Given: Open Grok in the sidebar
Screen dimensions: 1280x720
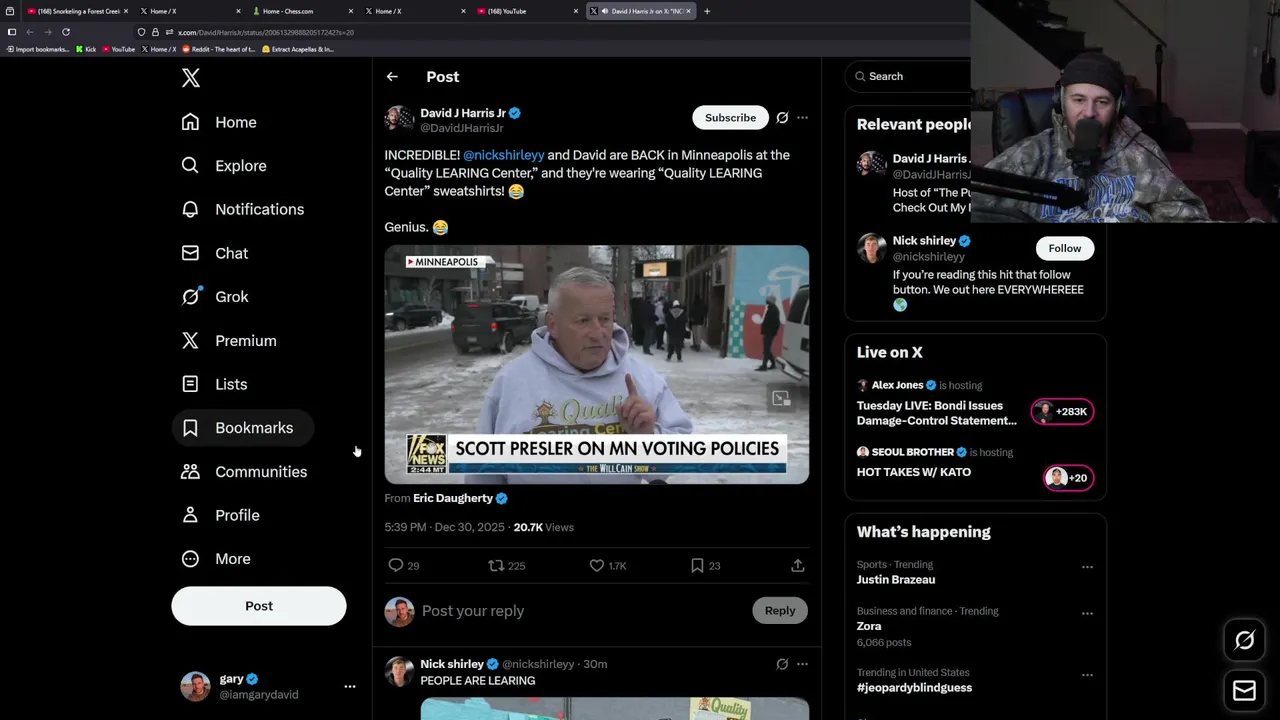Looking at the screenshot, I should tap(215, 297).
